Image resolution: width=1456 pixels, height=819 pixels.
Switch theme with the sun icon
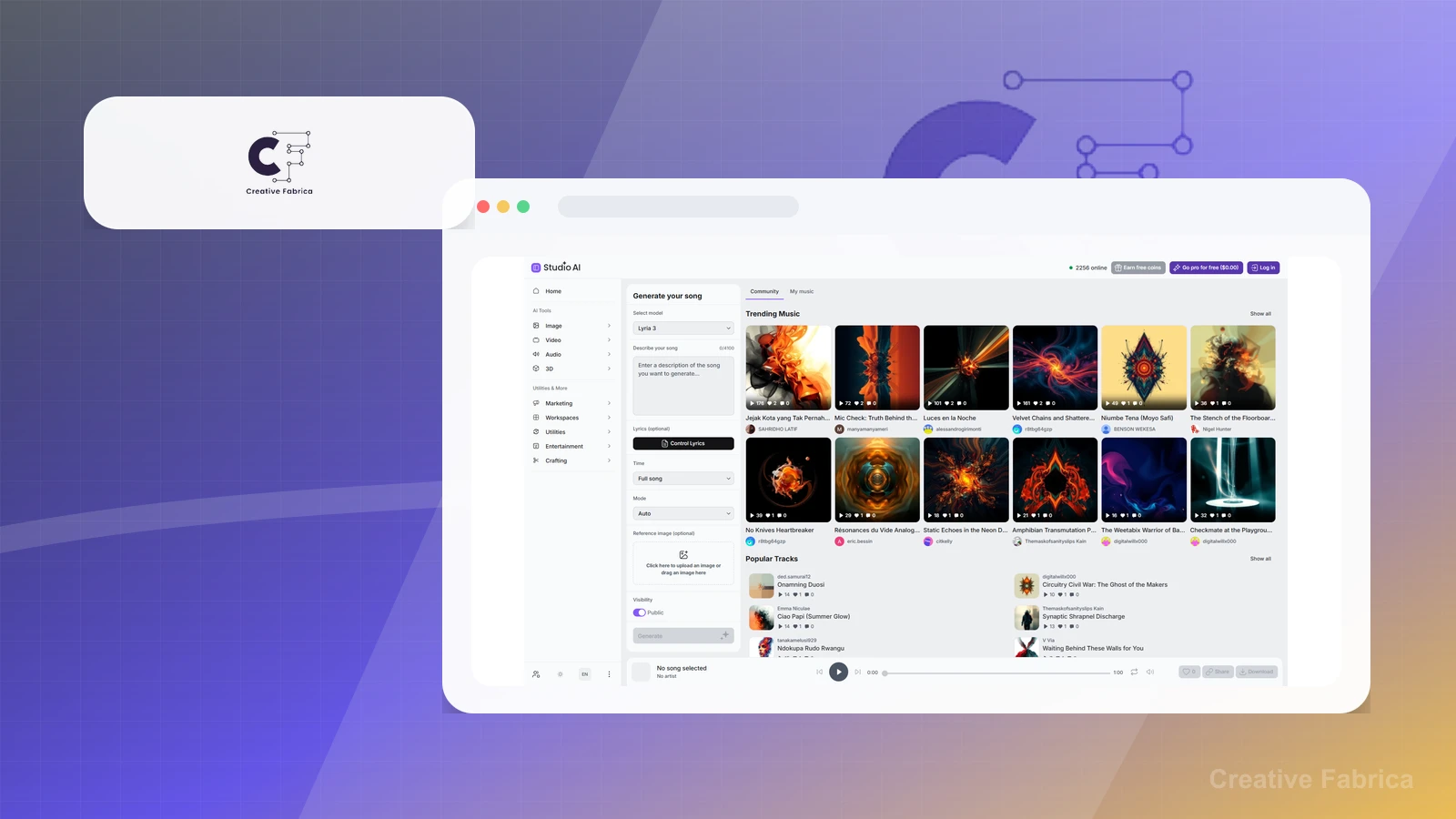560,674
